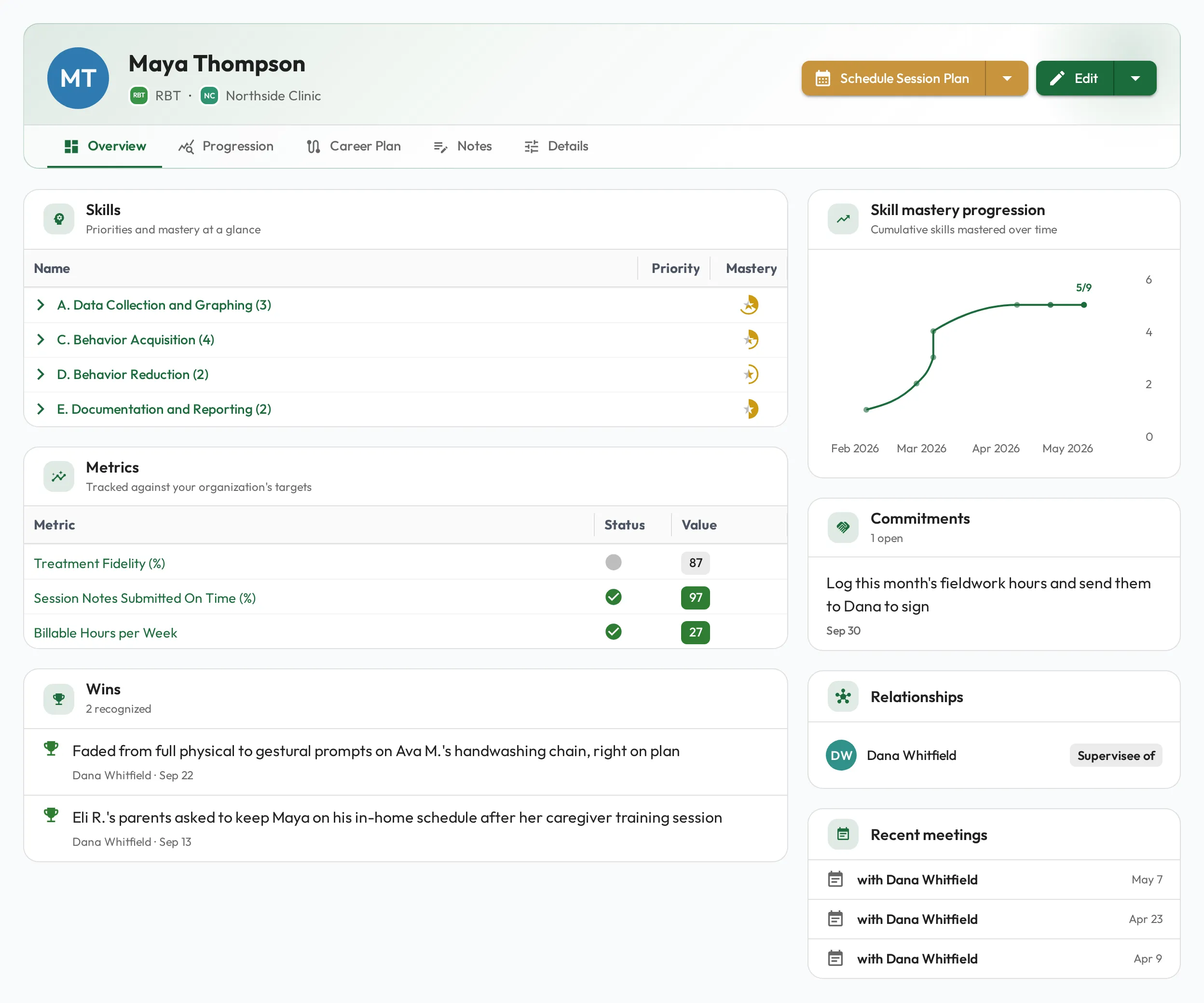Open the Billable Hours per Week link
The image size is (1204, 1003).
tap(106, 633)
